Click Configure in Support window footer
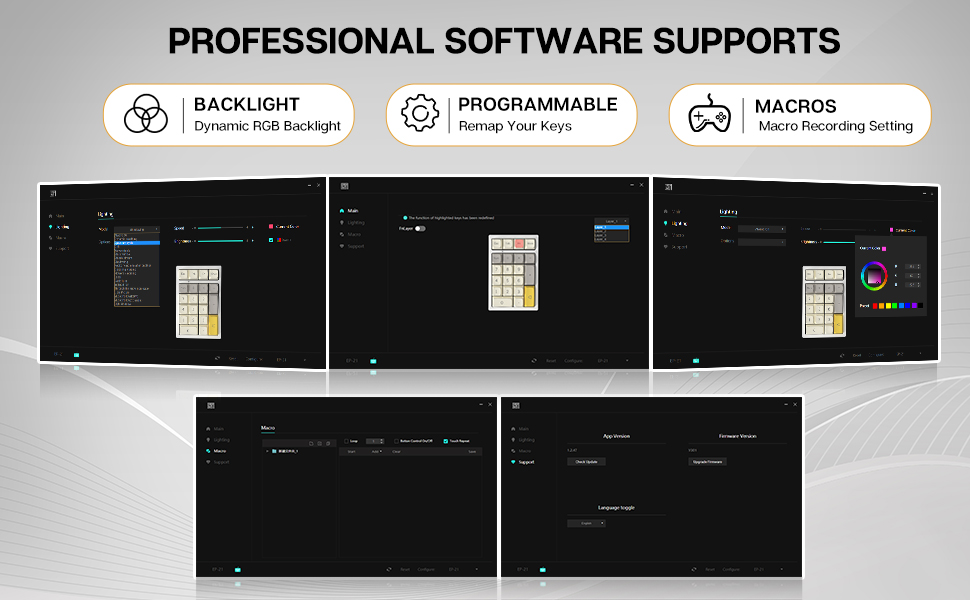The height and width of the screenshot is (600, 970). (731, 569)
